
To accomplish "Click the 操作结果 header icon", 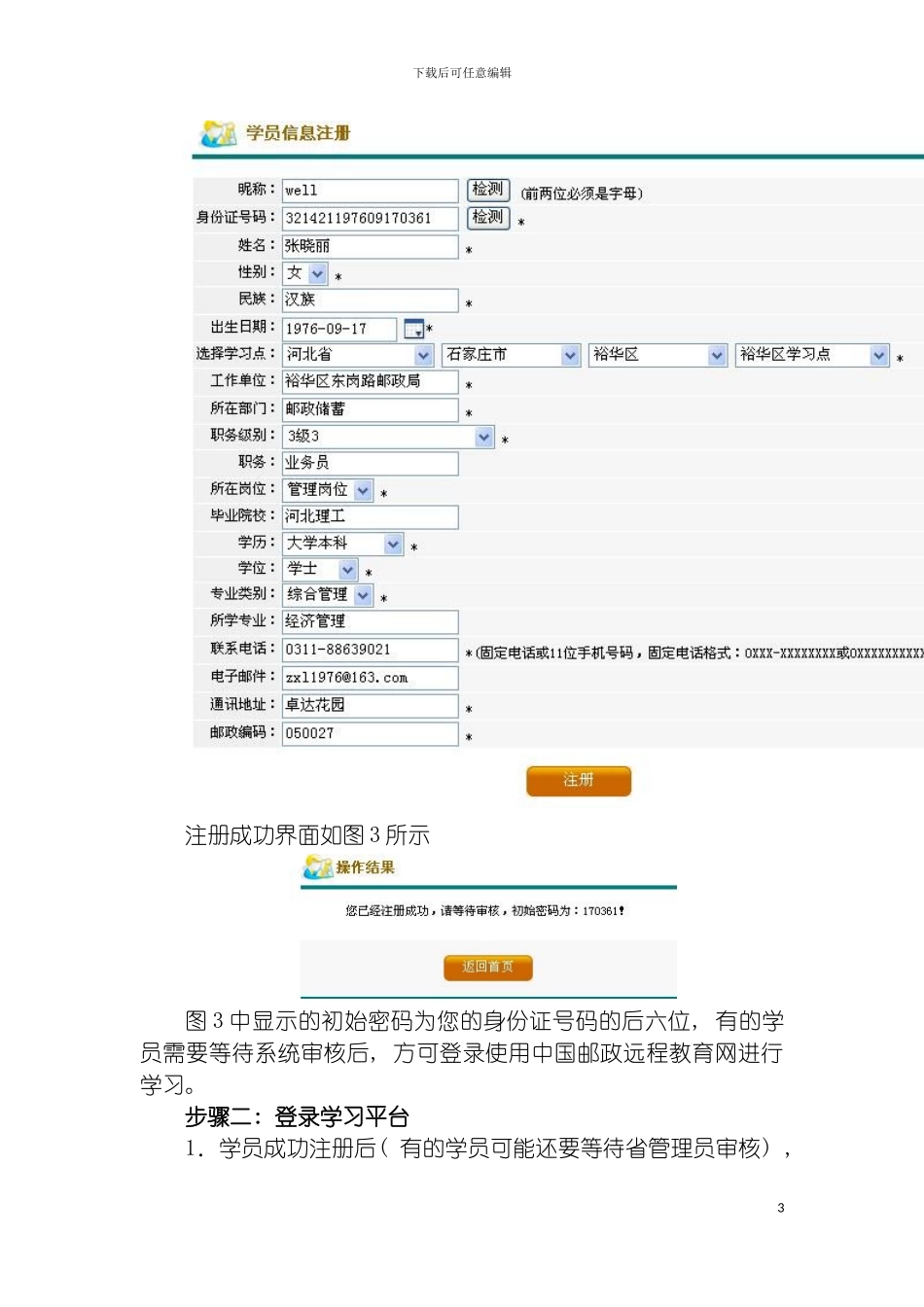I will [318, 866].
